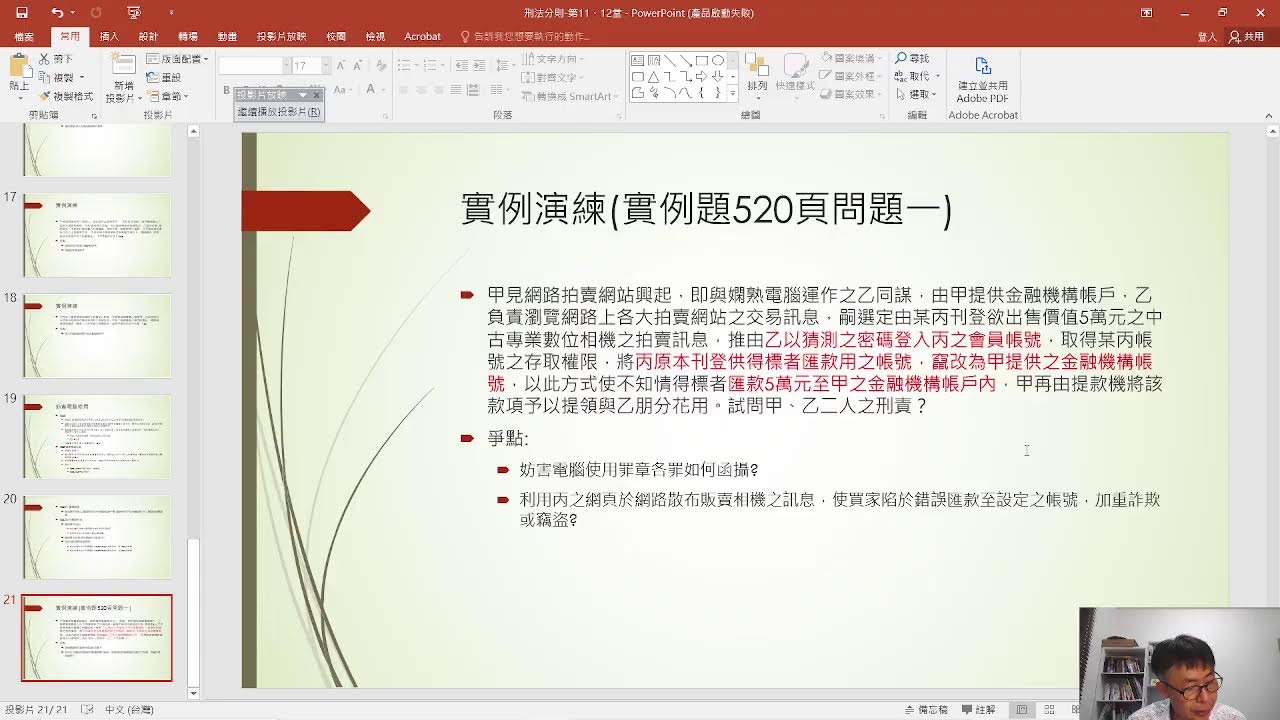Click Find (尋找) magnifier

click(x=913, y=59)
